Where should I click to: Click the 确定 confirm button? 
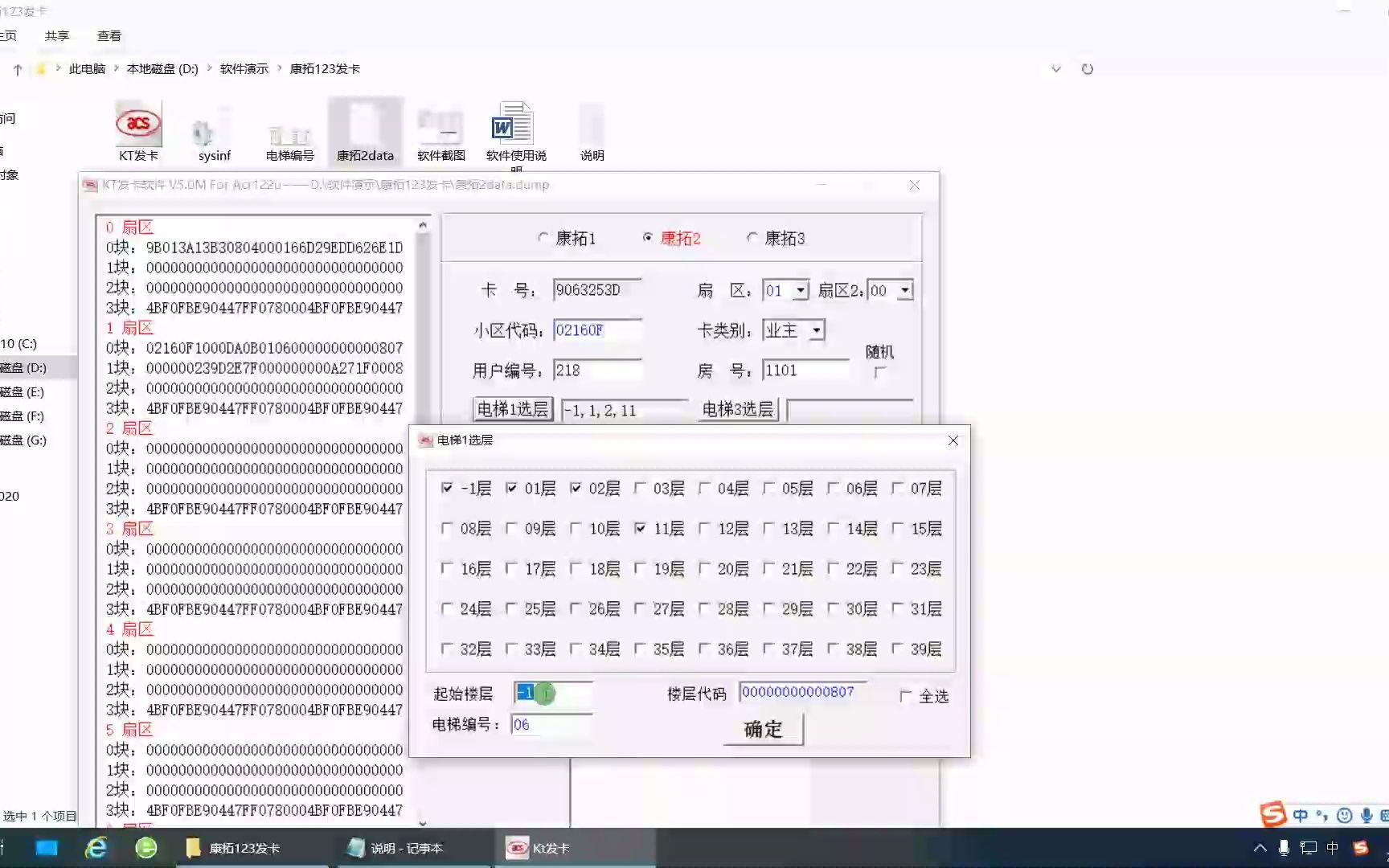click(763, 729)
